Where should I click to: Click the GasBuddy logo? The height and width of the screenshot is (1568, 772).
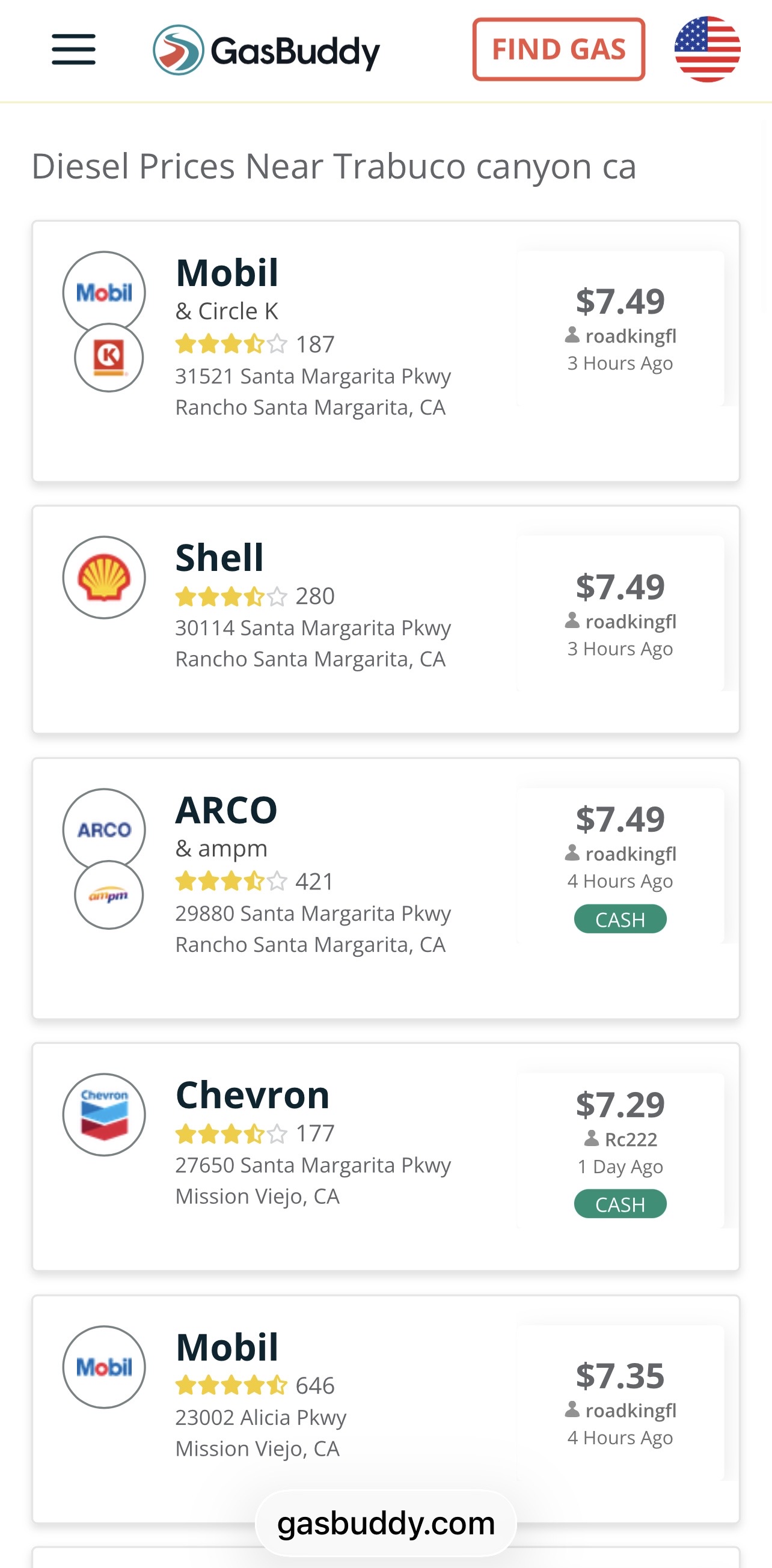click(267, 50)
